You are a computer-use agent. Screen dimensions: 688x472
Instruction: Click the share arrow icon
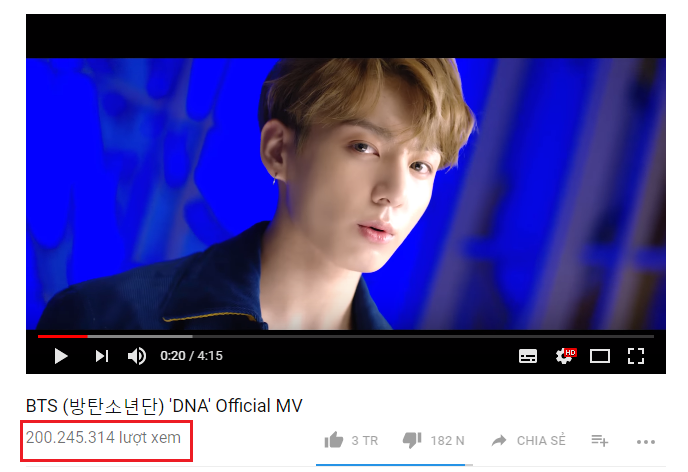click(499, 440)
